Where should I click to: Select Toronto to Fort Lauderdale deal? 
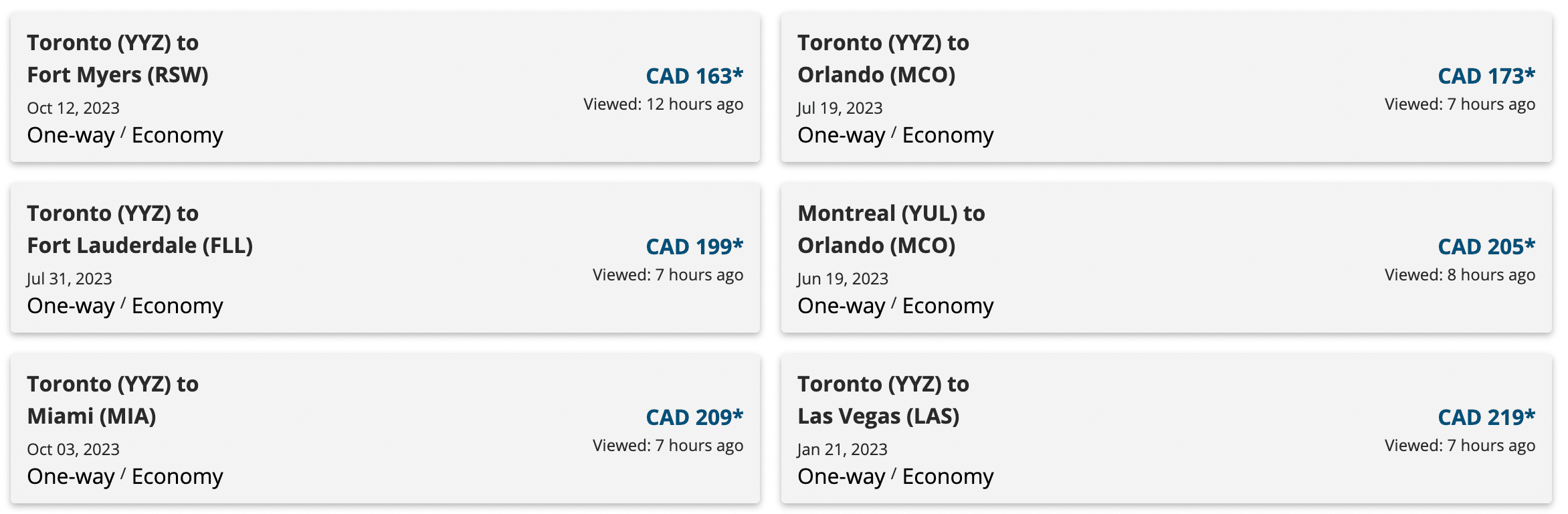tap(385, 258)
